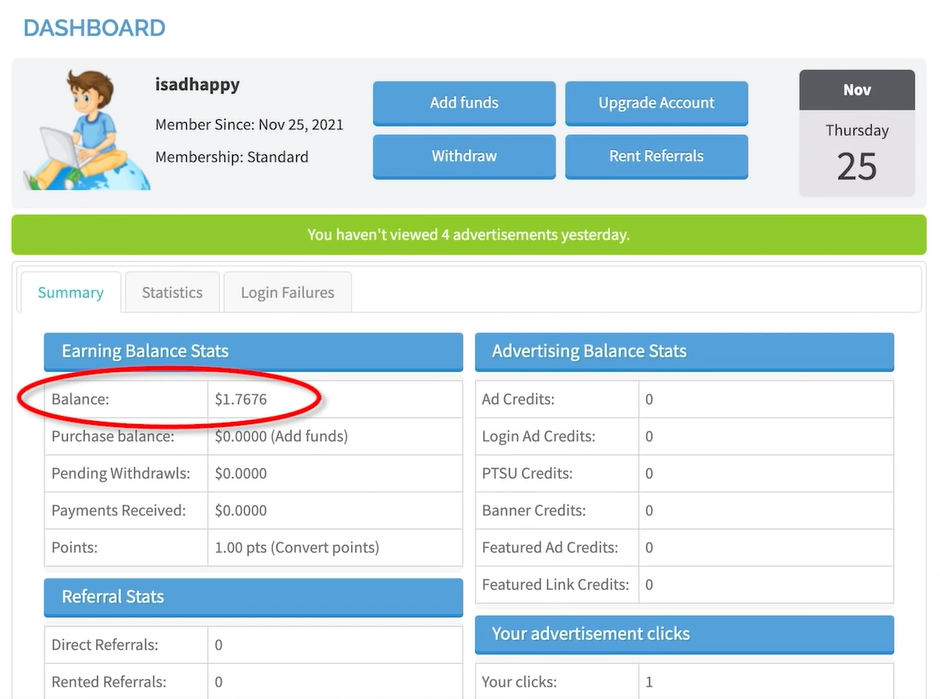Click the Convert points link
Screen dimensions: 940x699
325,547
